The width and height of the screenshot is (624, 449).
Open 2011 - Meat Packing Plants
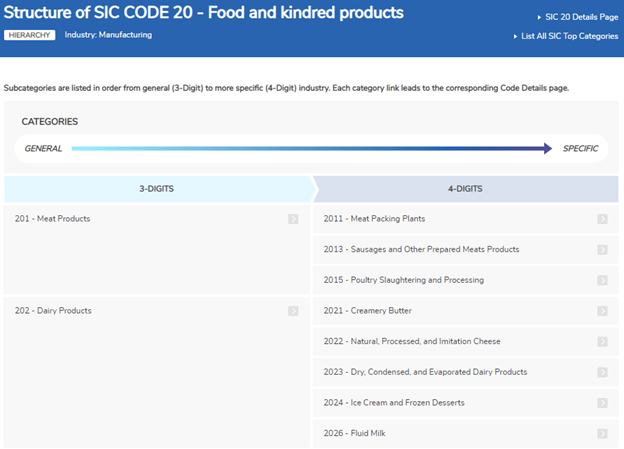(374, 219)
